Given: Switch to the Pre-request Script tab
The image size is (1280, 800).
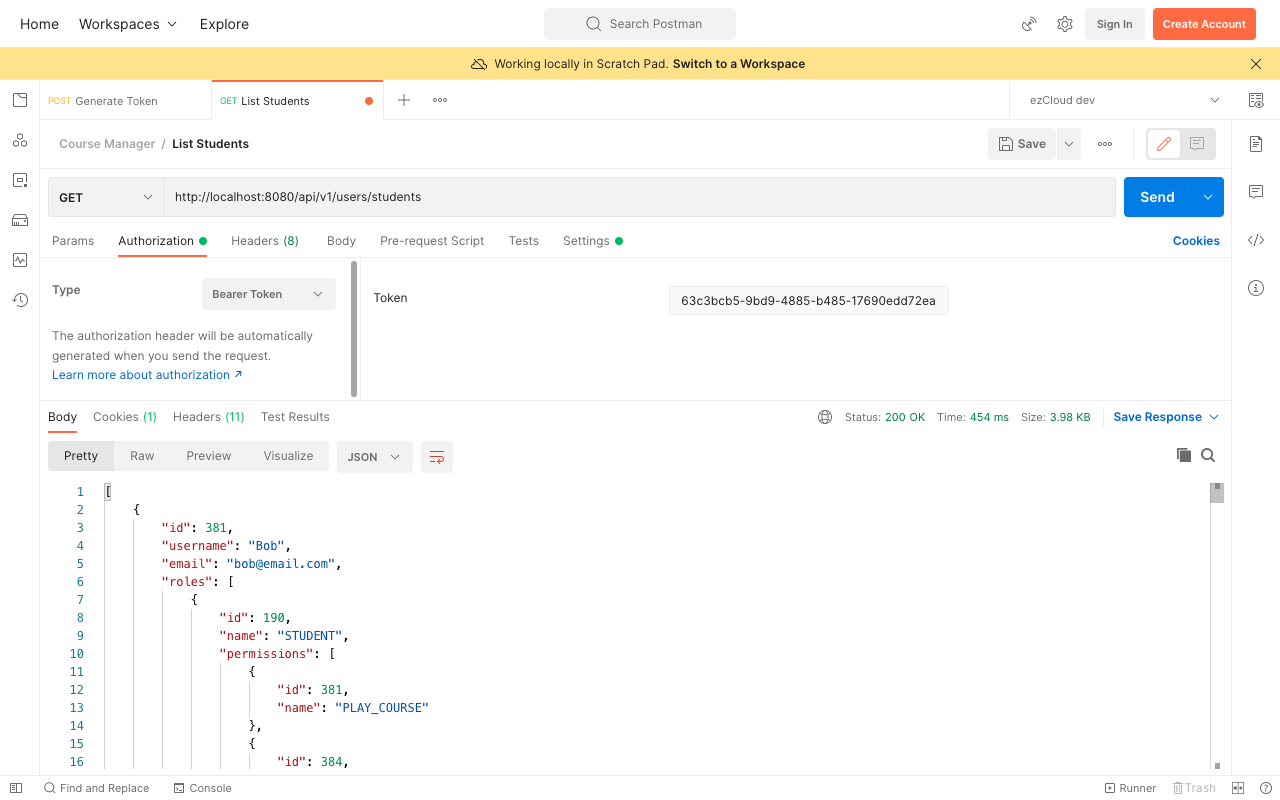Looking at the screenshot, I should [432, 241].
